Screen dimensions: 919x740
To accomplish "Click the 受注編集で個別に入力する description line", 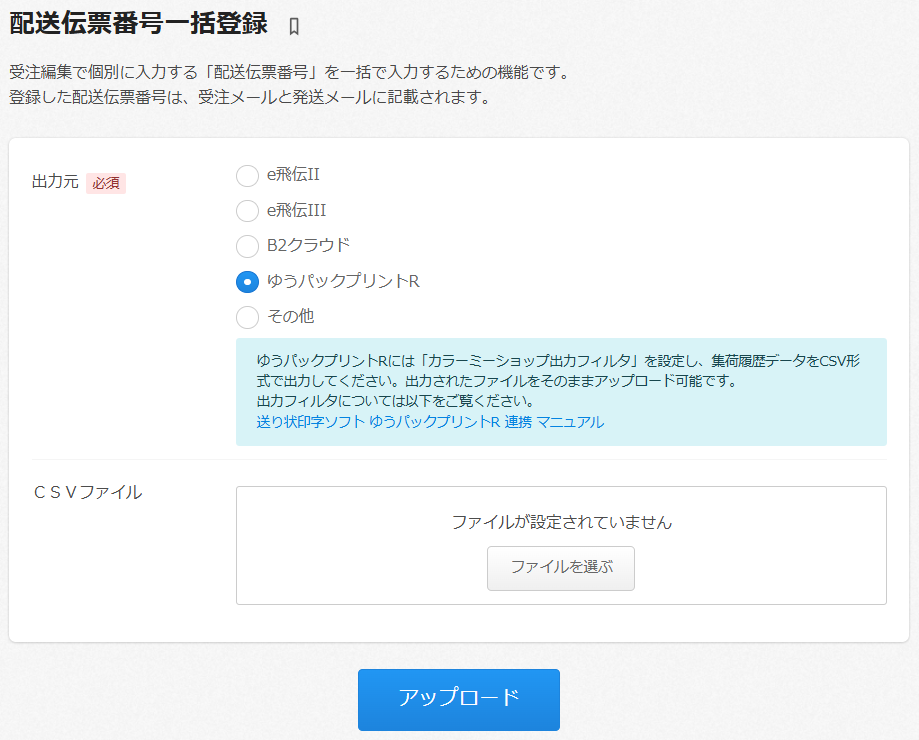I will [x=288, y=73].
